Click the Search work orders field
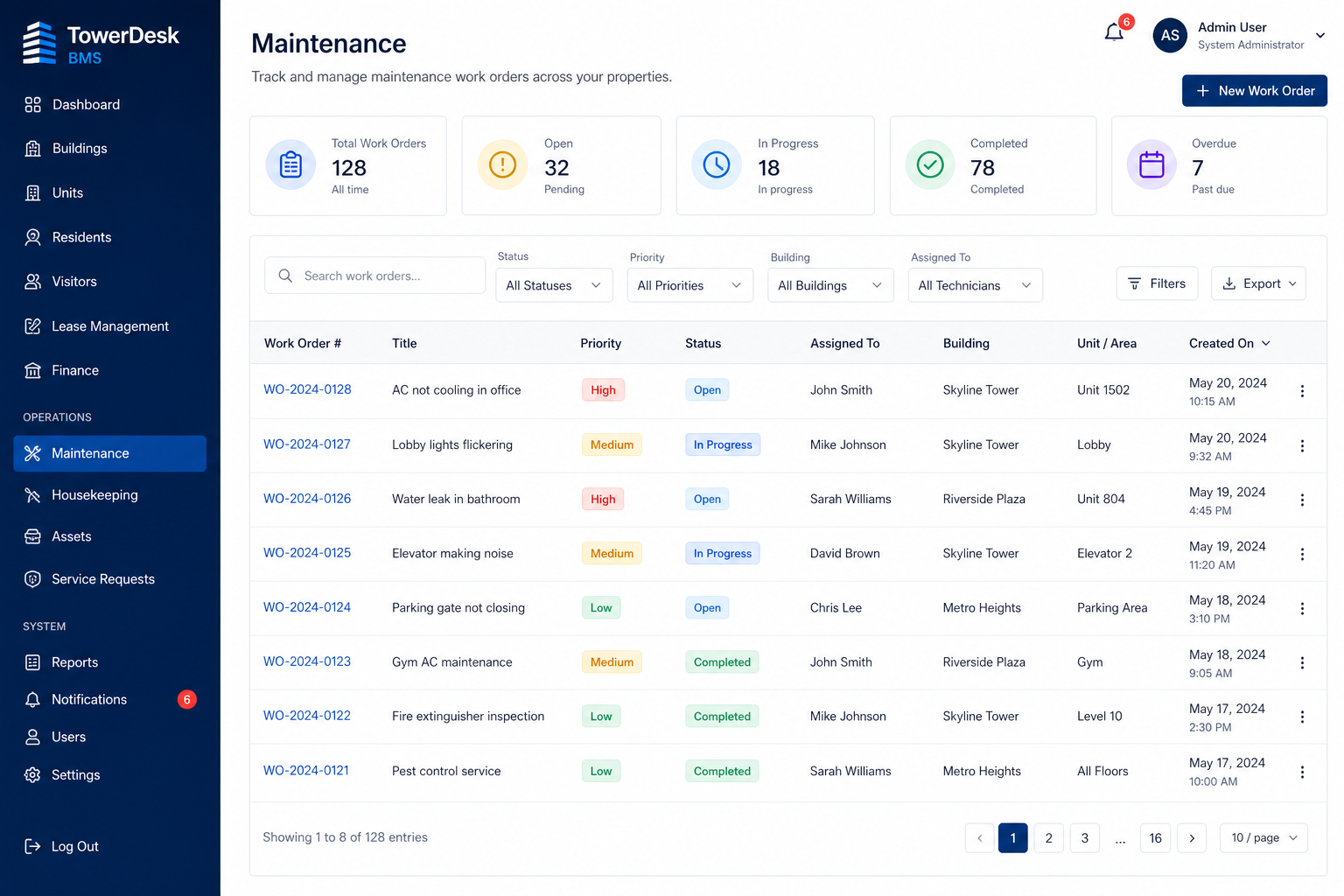The height and width of the screenshot is (896, 1344). pyautogui.click(x=374, y=276)
